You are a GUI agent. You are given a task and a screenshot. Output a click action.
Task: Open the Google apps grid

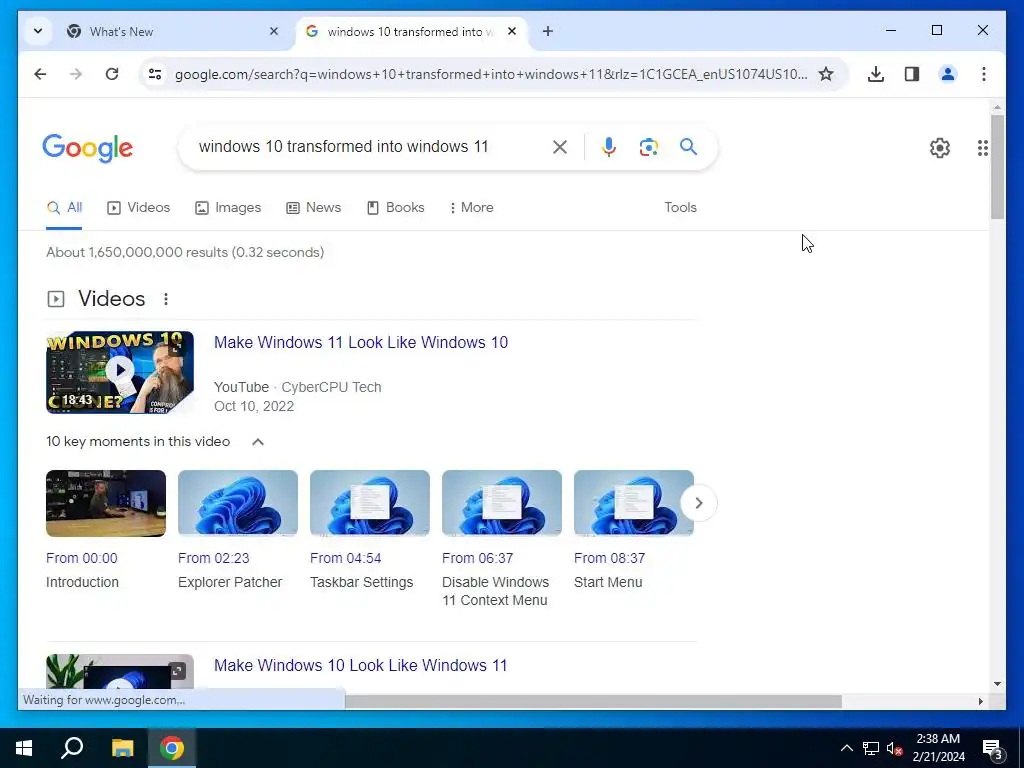(x=983, y=148)
